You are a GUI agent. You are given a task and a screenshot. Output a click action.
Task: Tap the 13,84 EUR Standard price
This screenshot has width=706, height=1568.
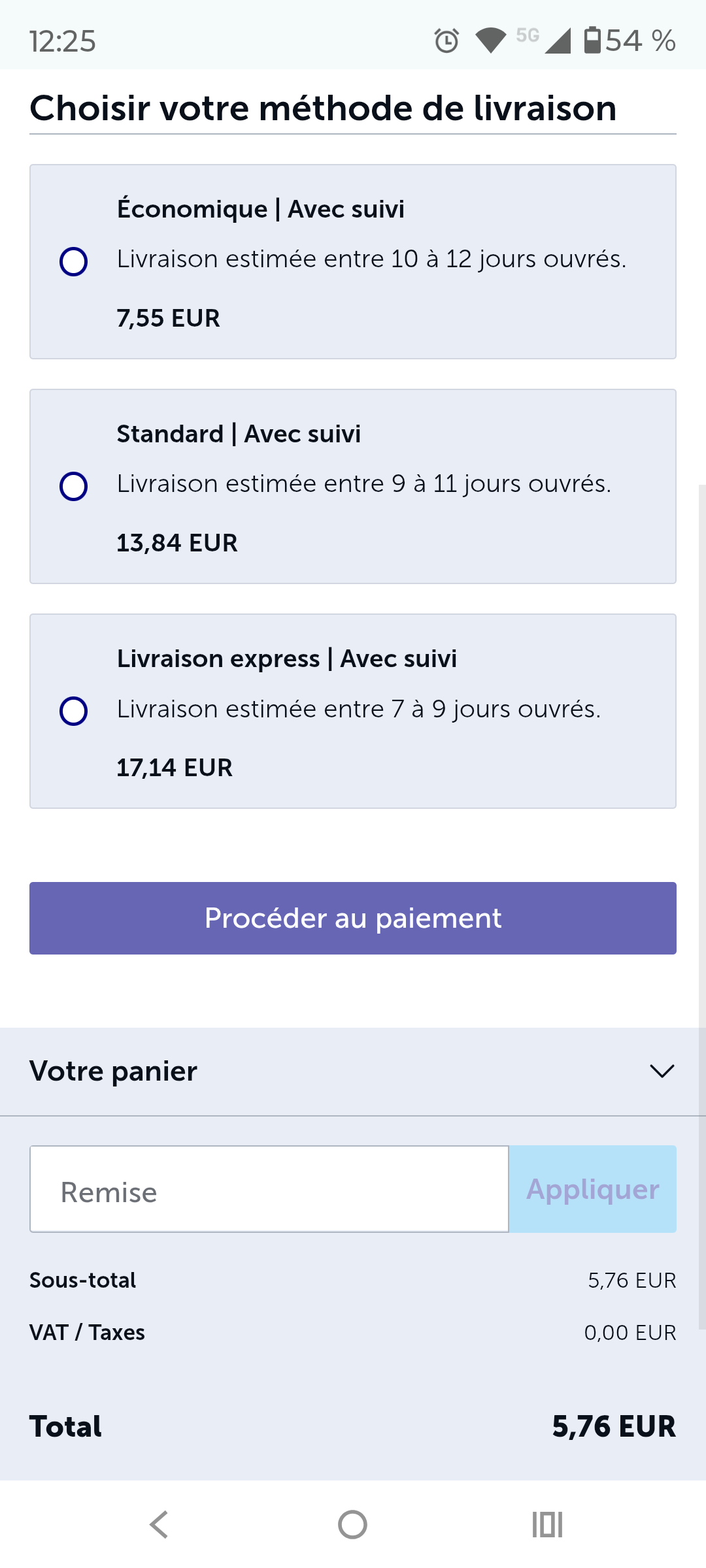[x=177, y=543]
